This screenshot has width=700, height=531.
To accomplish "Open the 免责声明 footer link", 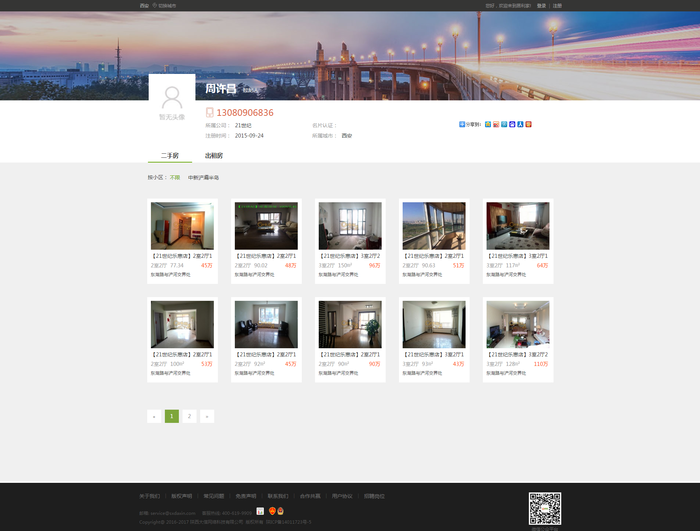I will pyautogui.click(x=246, y=496).
